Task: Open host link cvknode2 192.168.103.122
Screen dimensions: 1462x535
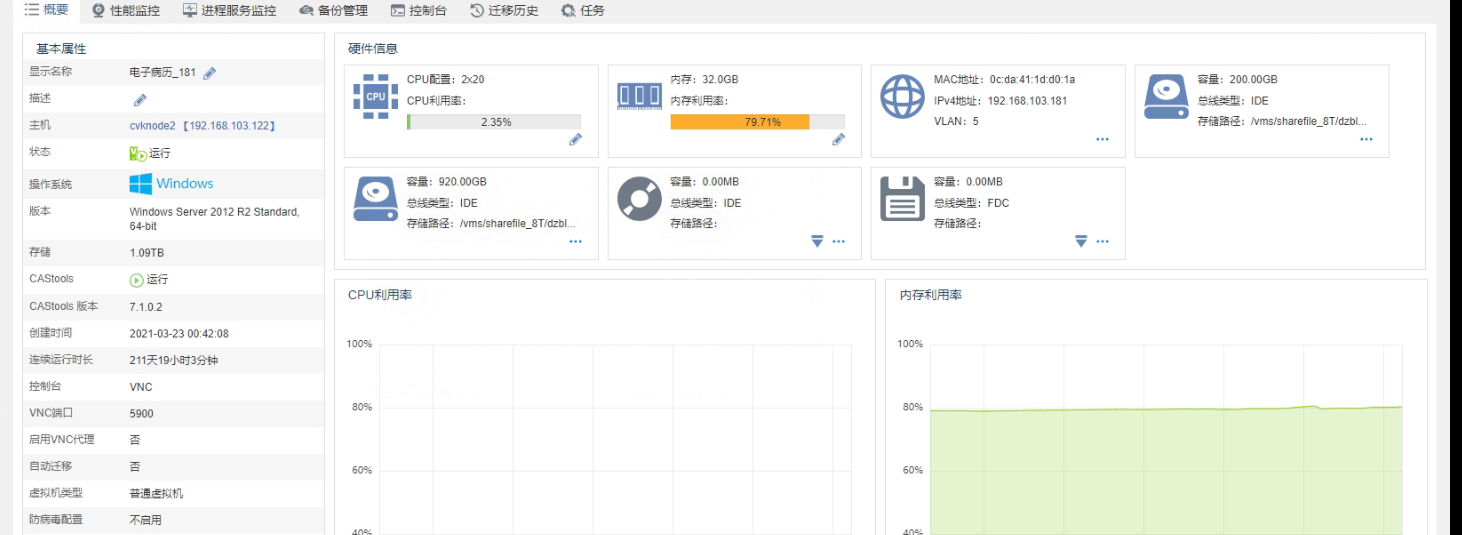Action: pyautogui.click(x=203, y=126)
